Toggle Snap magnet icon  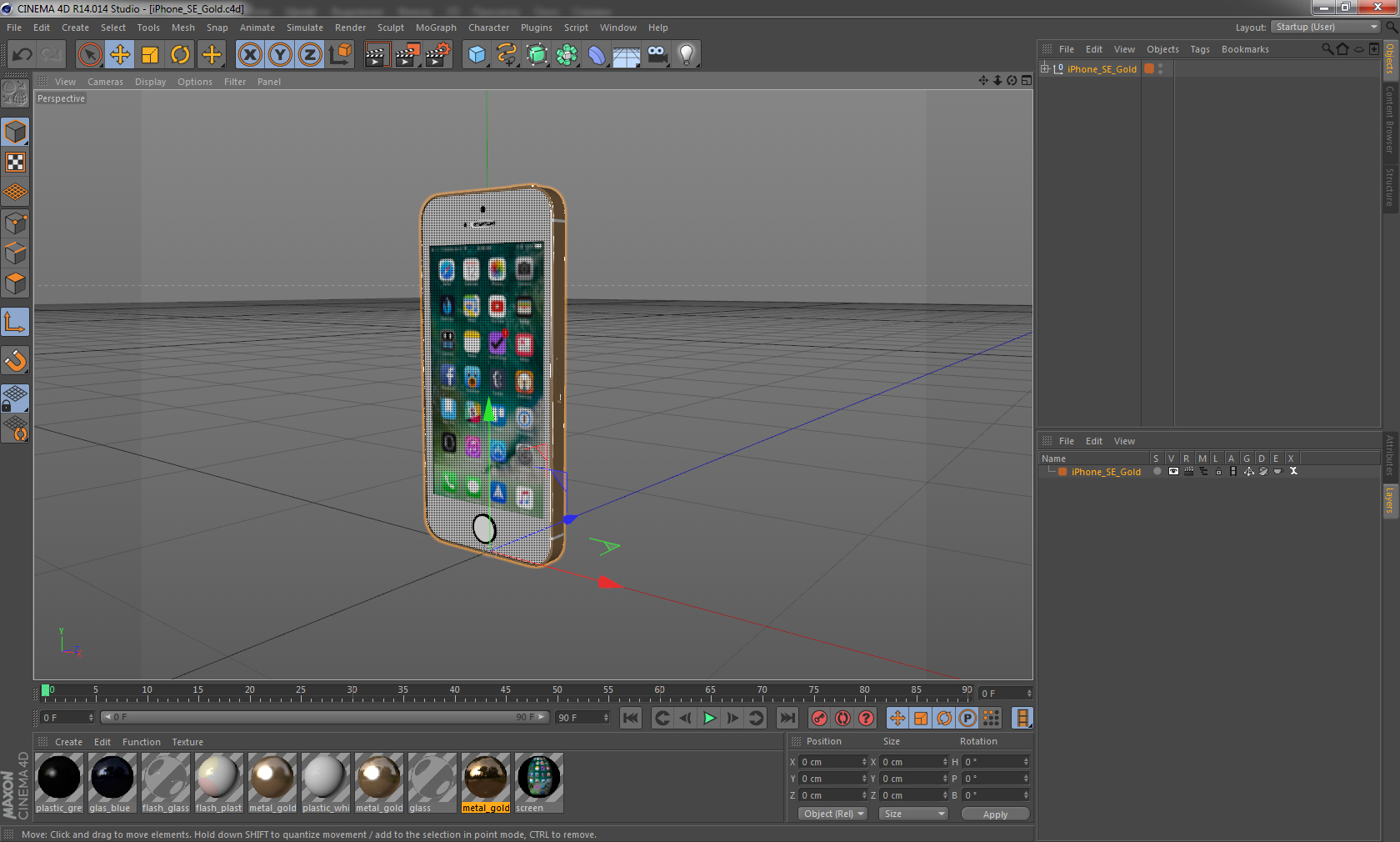pos(16,360)
